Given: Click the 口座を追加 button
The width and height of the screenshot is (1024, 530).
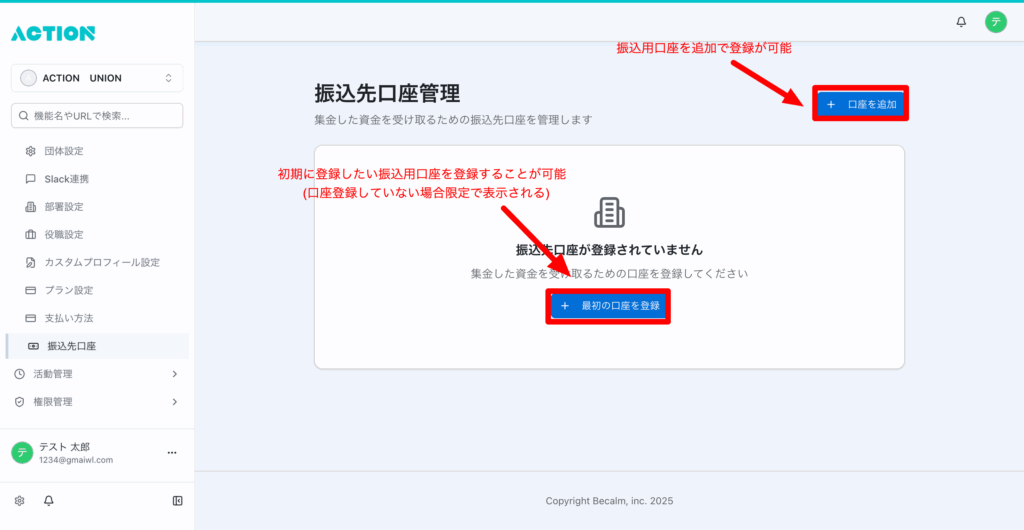Looking at the screenshot, I should click(860, 104).
